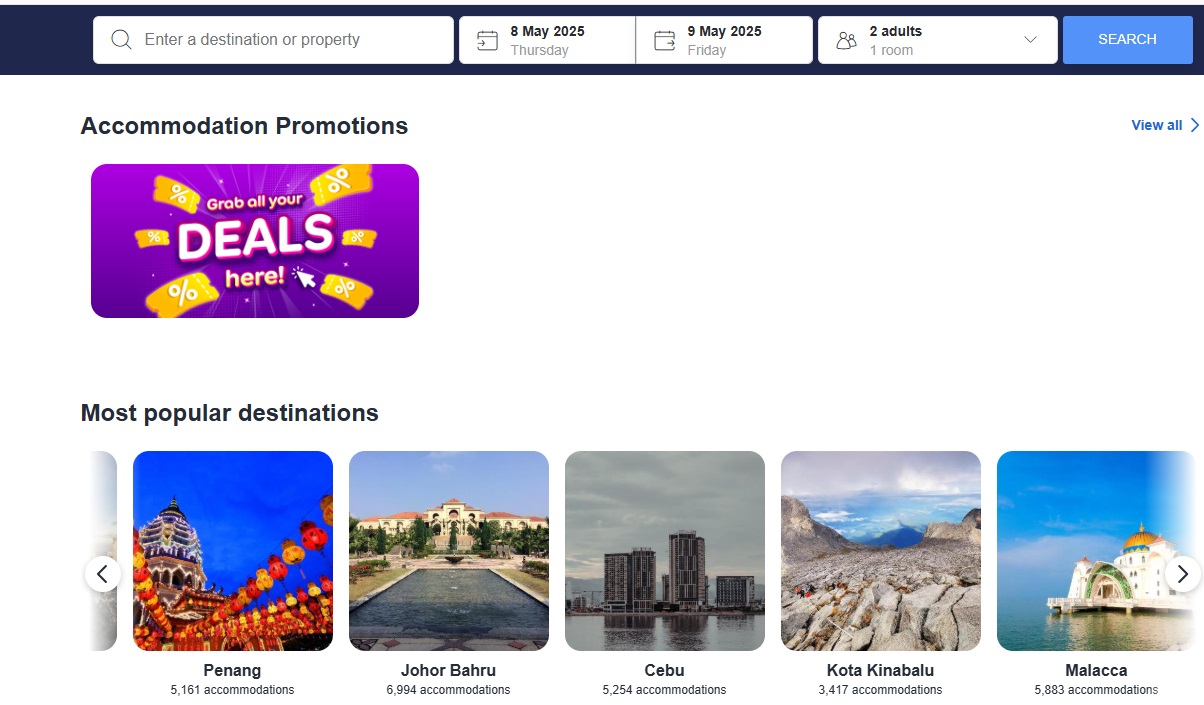Screen dimensions: 1204x705
Task: Expand the guests and rooms dropdown arrow
Action: point(1031,40)
